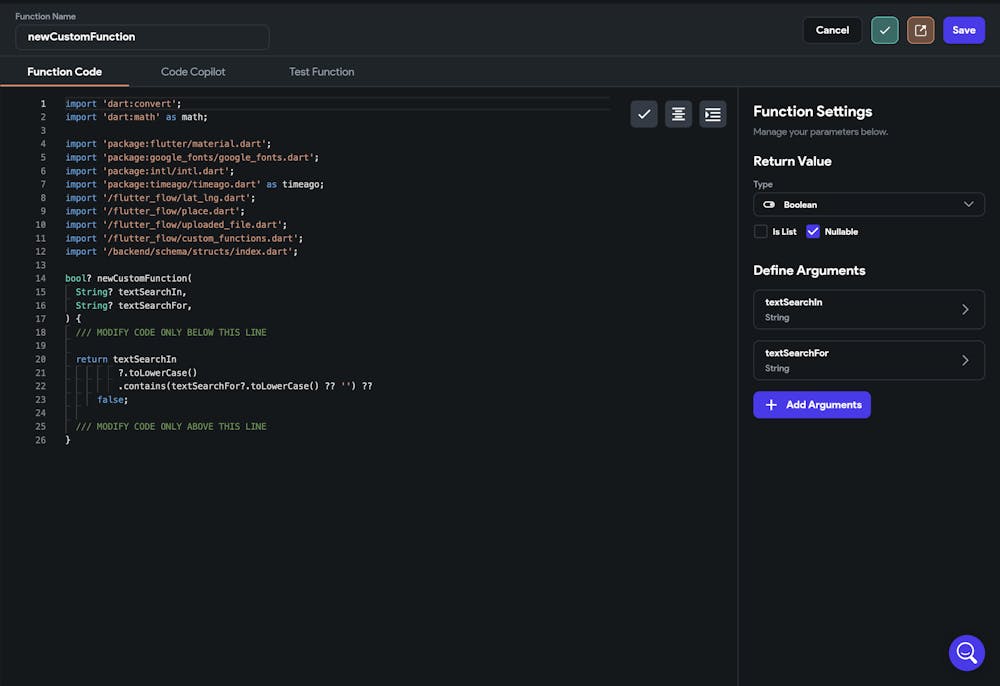Select the Function Code tab
1000x686 pixels.
tap(64, 72)
